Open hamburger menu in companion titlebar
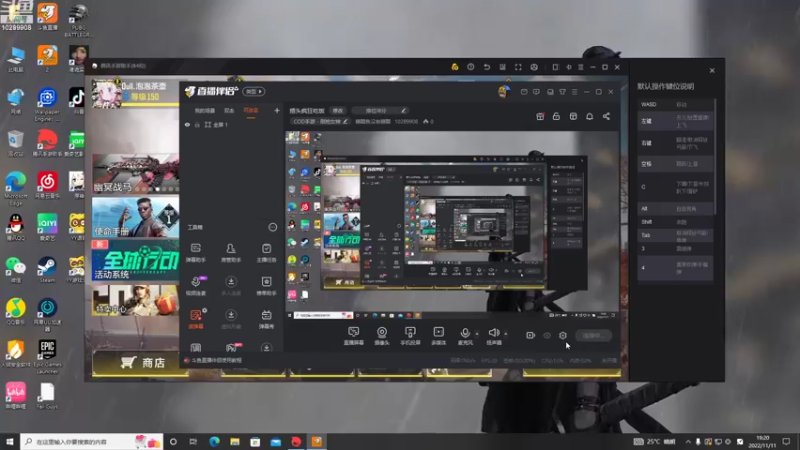 pos(574,92)
